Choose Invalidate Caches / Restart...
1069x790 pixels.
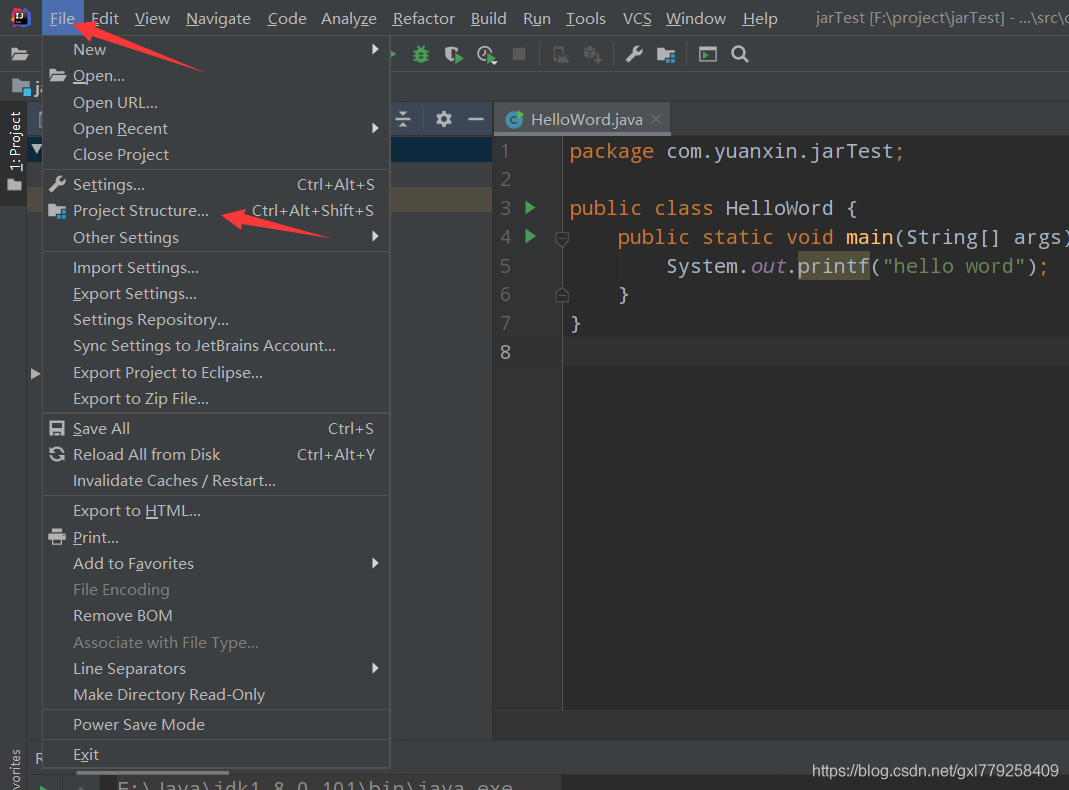[x=174, y=480]
